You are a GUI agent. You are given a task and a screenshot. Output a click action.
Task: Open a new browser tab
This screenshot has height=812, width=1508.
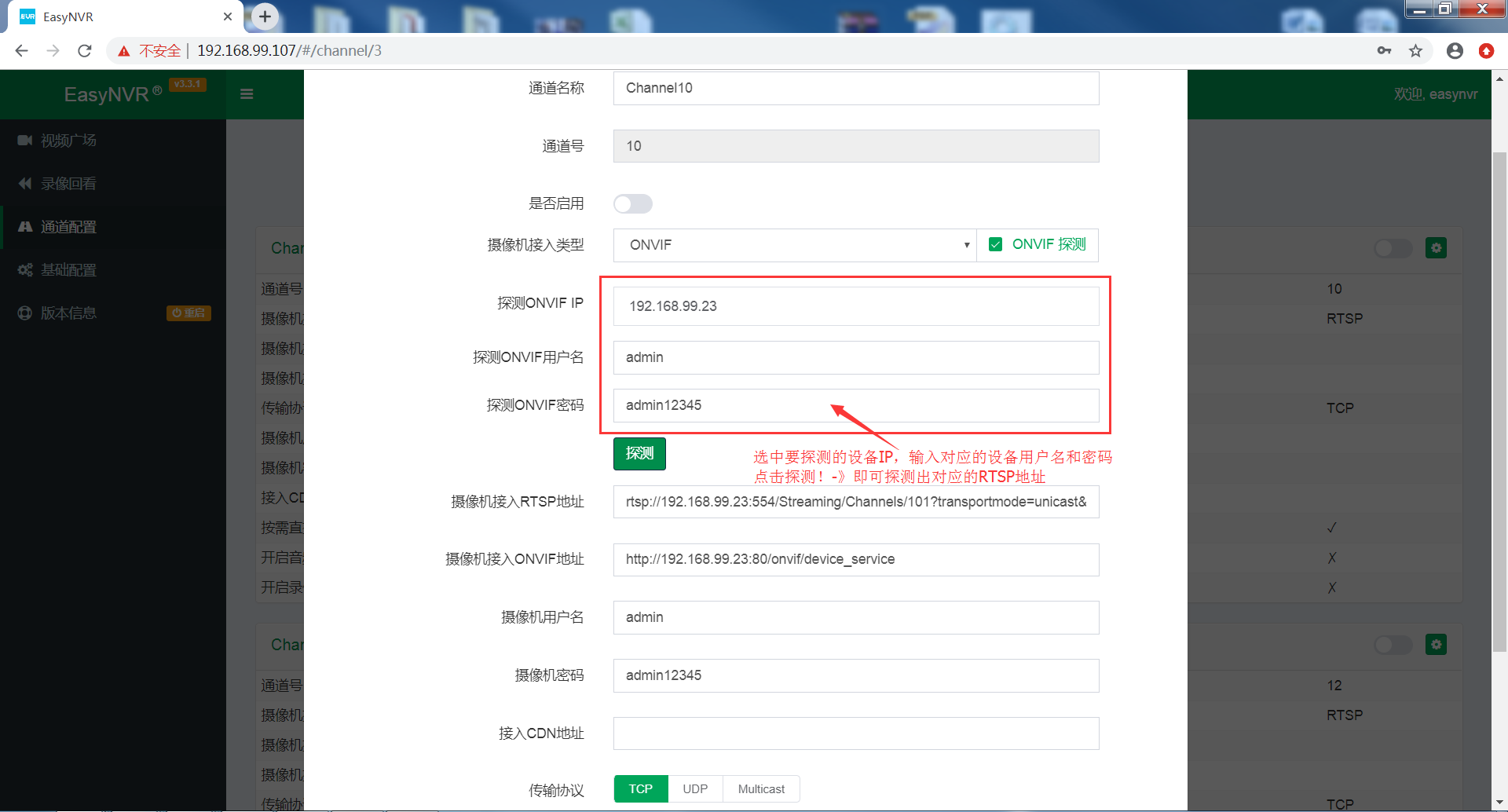[265, 16]
